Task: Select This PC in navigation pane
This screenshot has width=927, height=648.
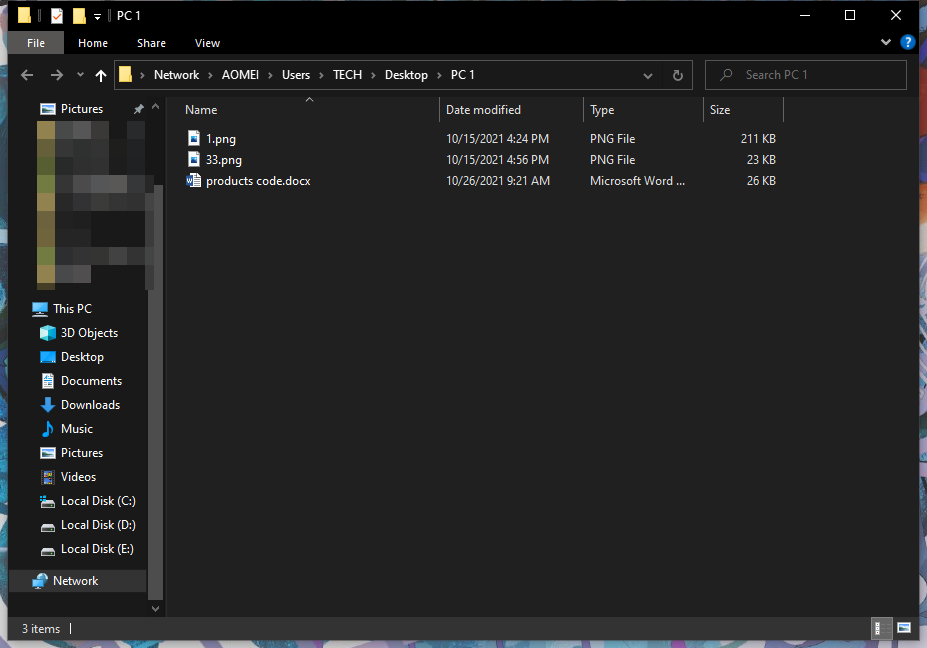Action: click(72, 309)
